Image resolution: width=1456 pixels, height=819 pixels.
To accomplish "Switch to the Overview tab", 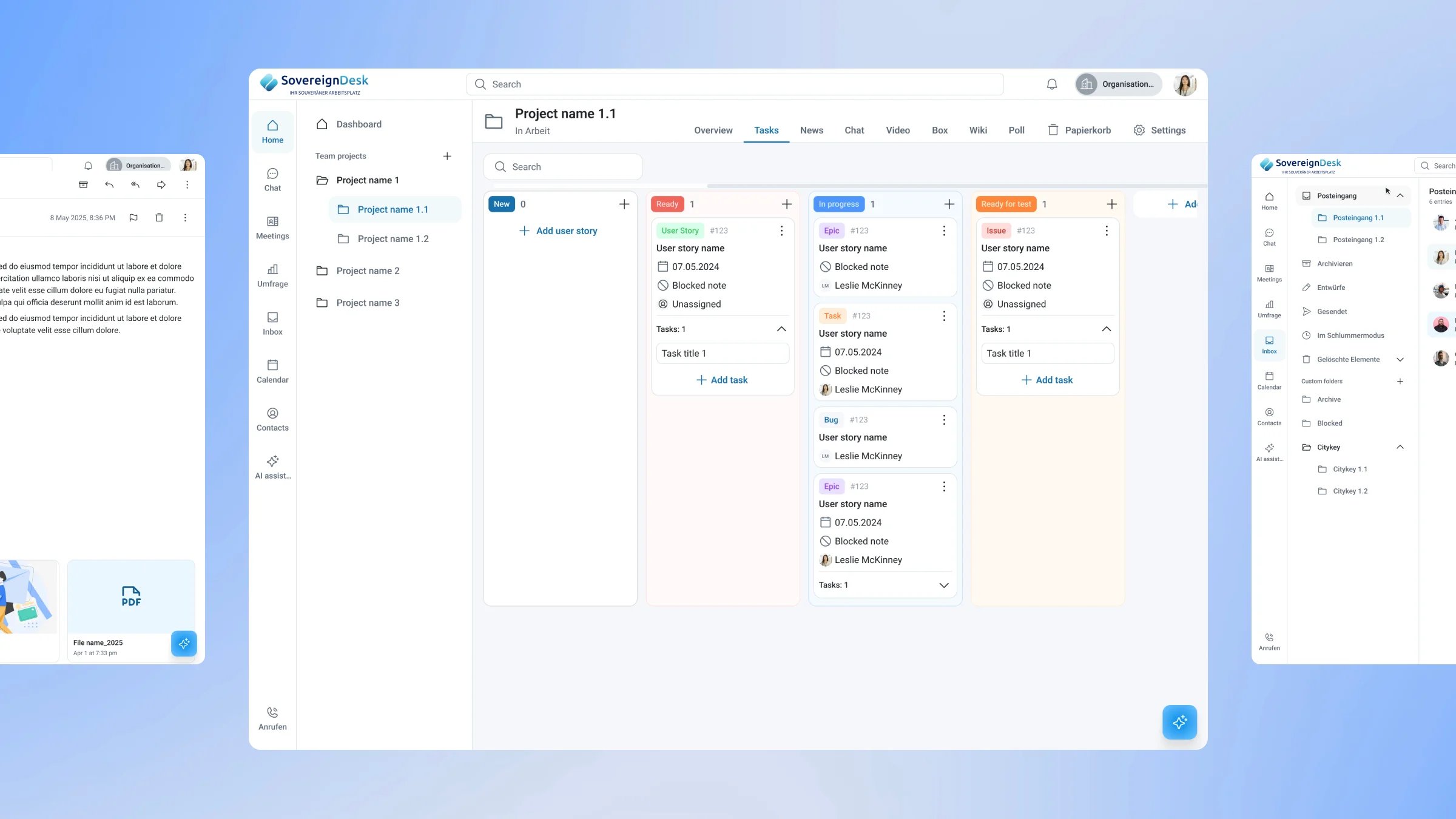I will click(x=713, y=130).
